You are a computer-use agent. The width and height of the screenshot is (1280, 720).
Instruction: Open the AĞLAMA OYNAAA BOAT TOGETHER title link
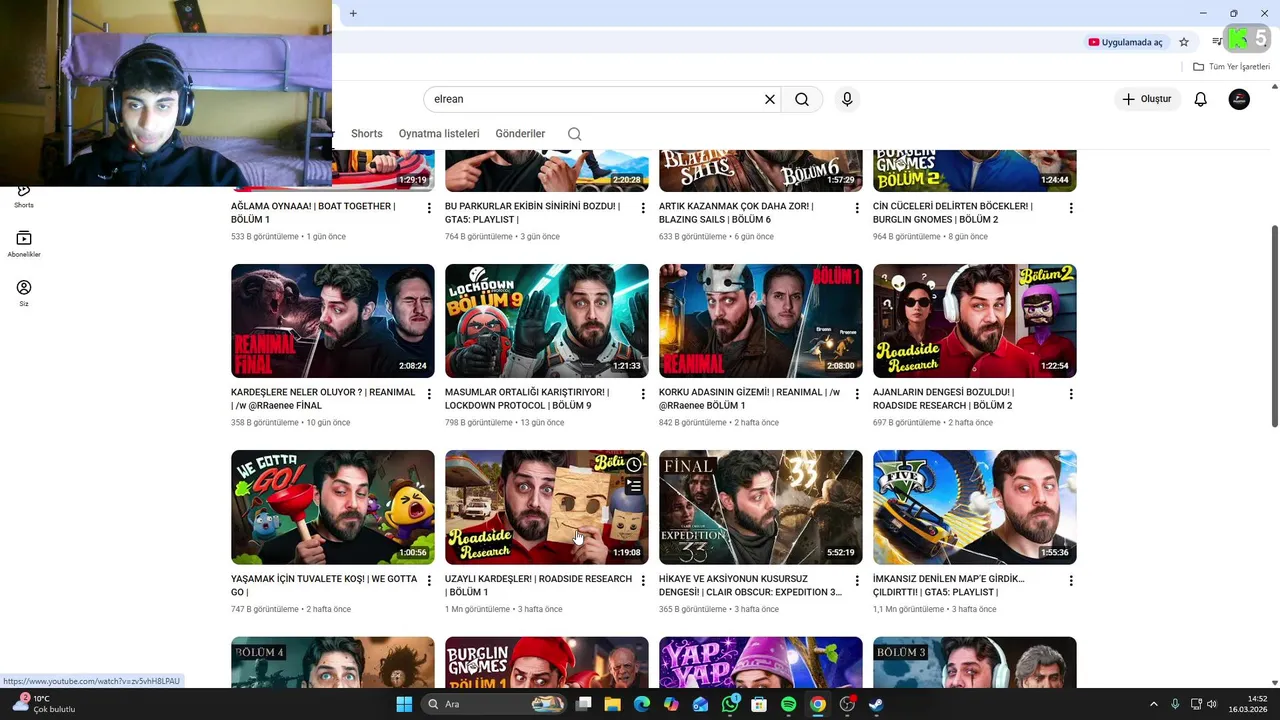(x=313, y=213)
